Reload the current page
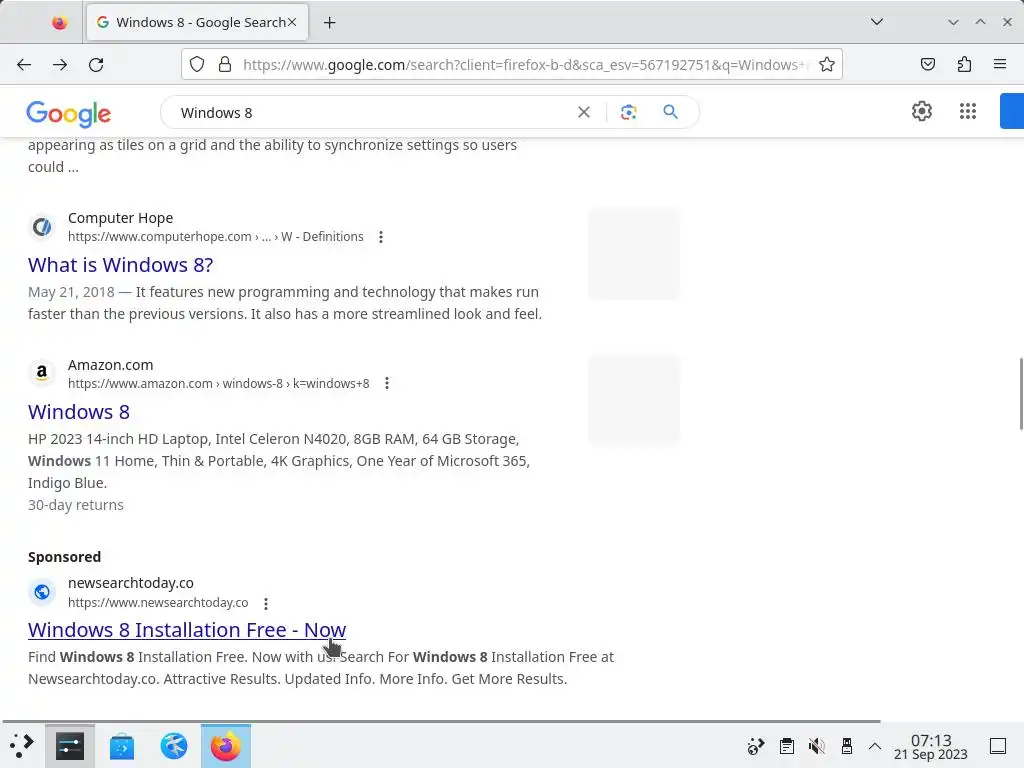This screenshot has height=768, width=1024. point(96,65)
